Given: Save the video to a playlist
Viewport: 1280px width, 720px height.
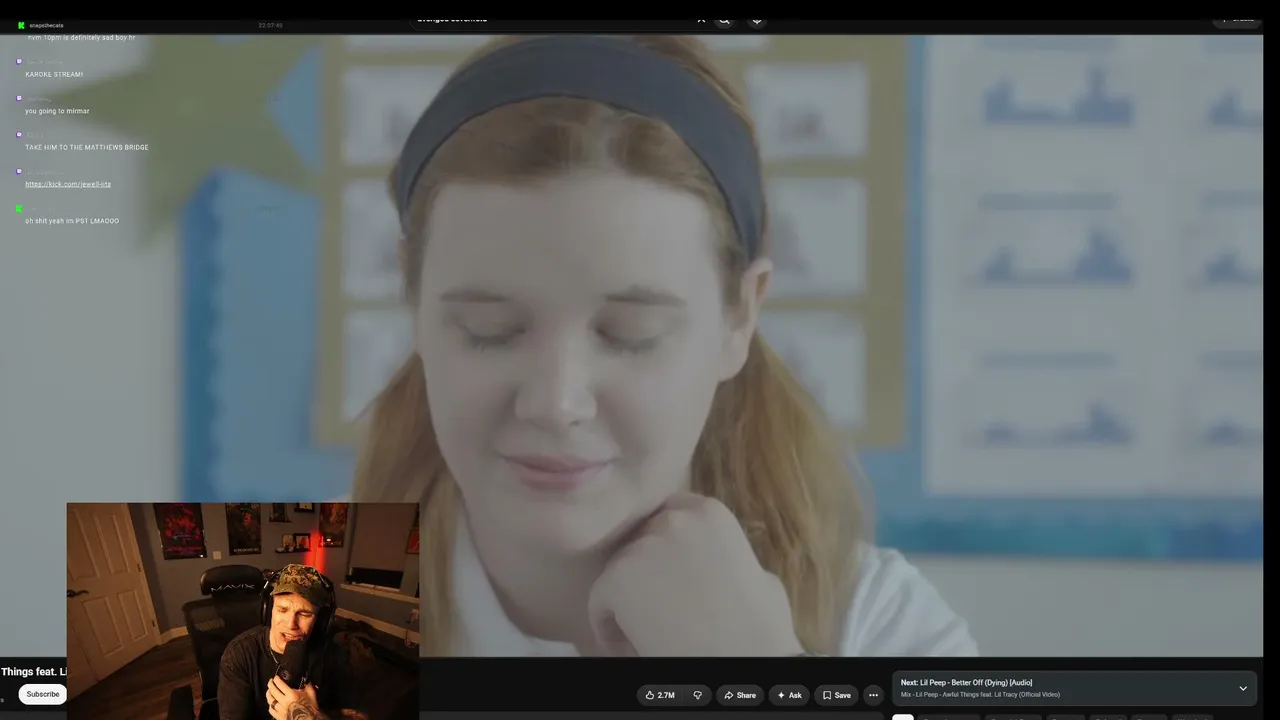Looking at the screenshot, I should 836,695.
